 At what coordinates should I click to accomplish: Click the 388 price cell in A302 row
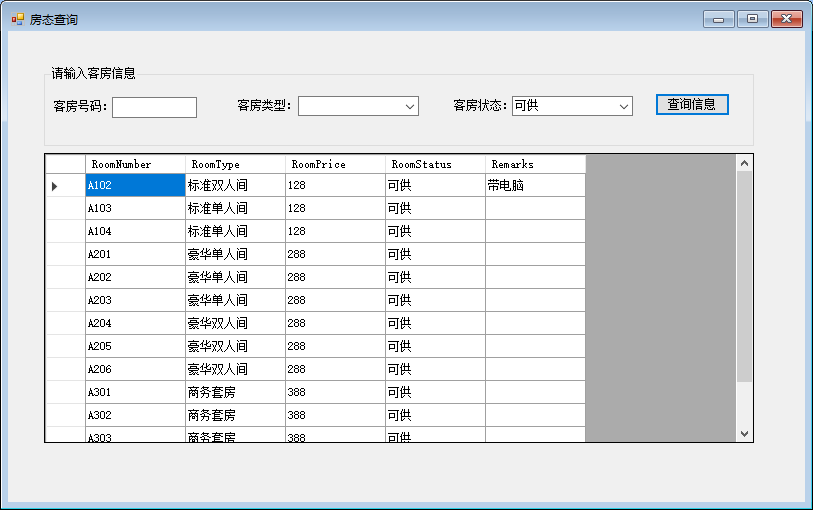335,415
